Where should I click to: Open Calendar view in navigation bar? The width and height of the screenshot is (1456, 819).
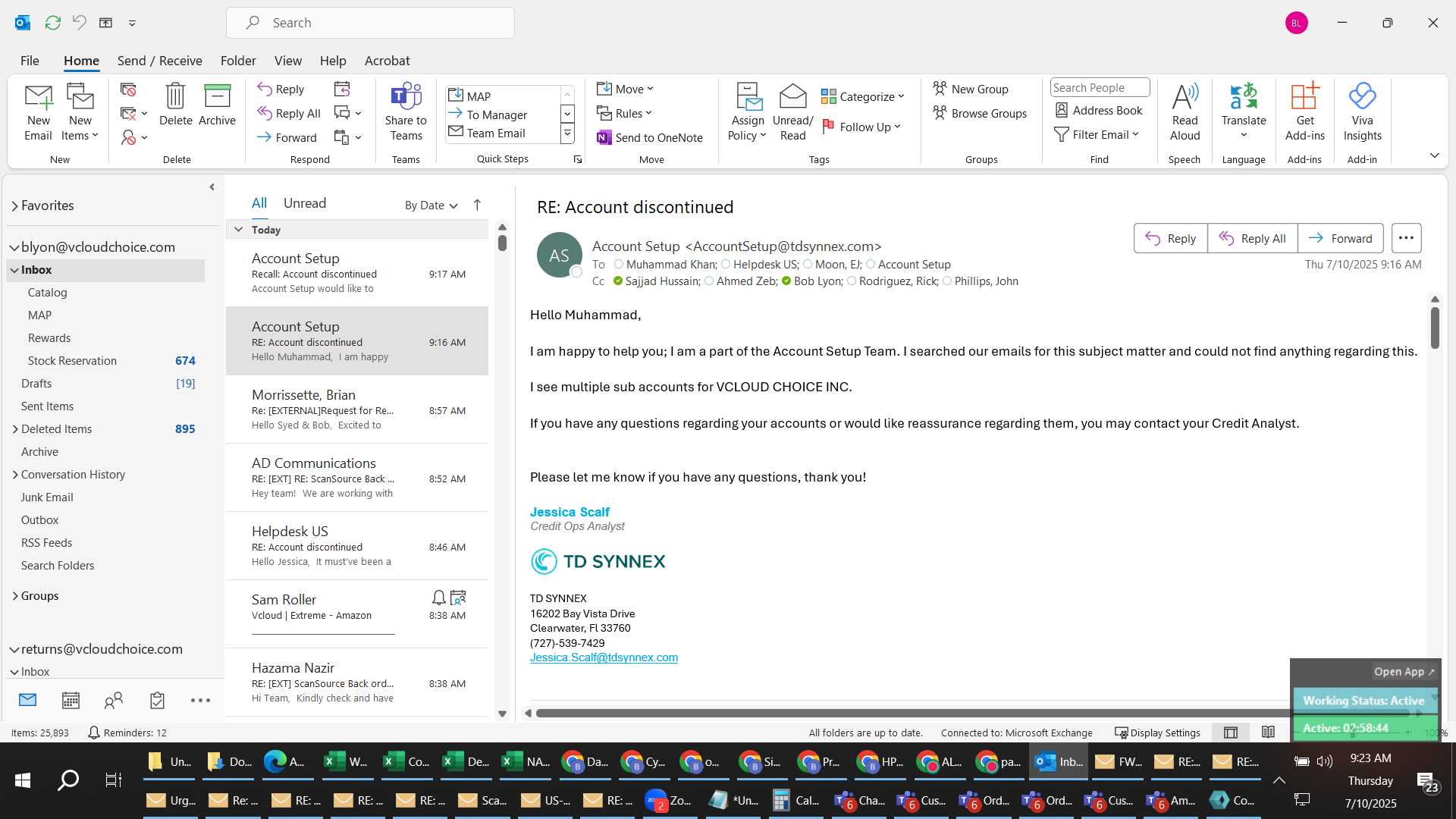pos(71,700)
